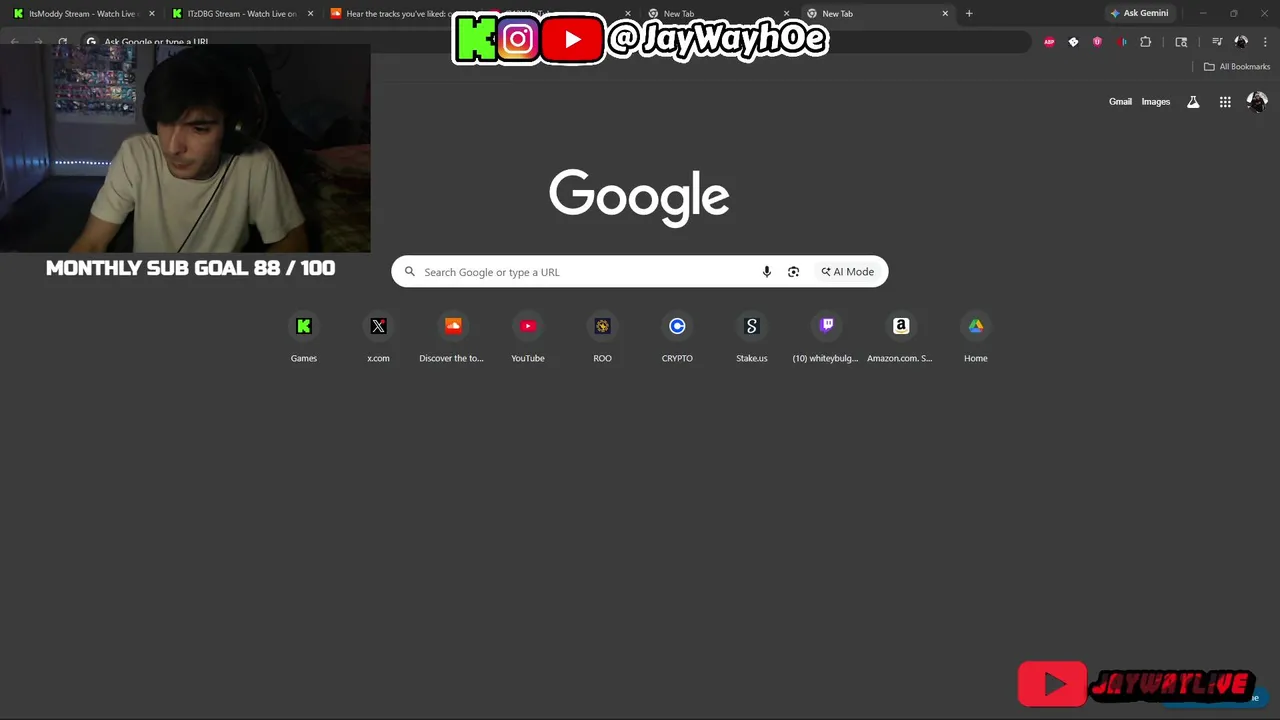The image size is (1280, 720).
Task: Open the YouTube shortcut tile
Action: pyautogui.click(x=528, y=337)
